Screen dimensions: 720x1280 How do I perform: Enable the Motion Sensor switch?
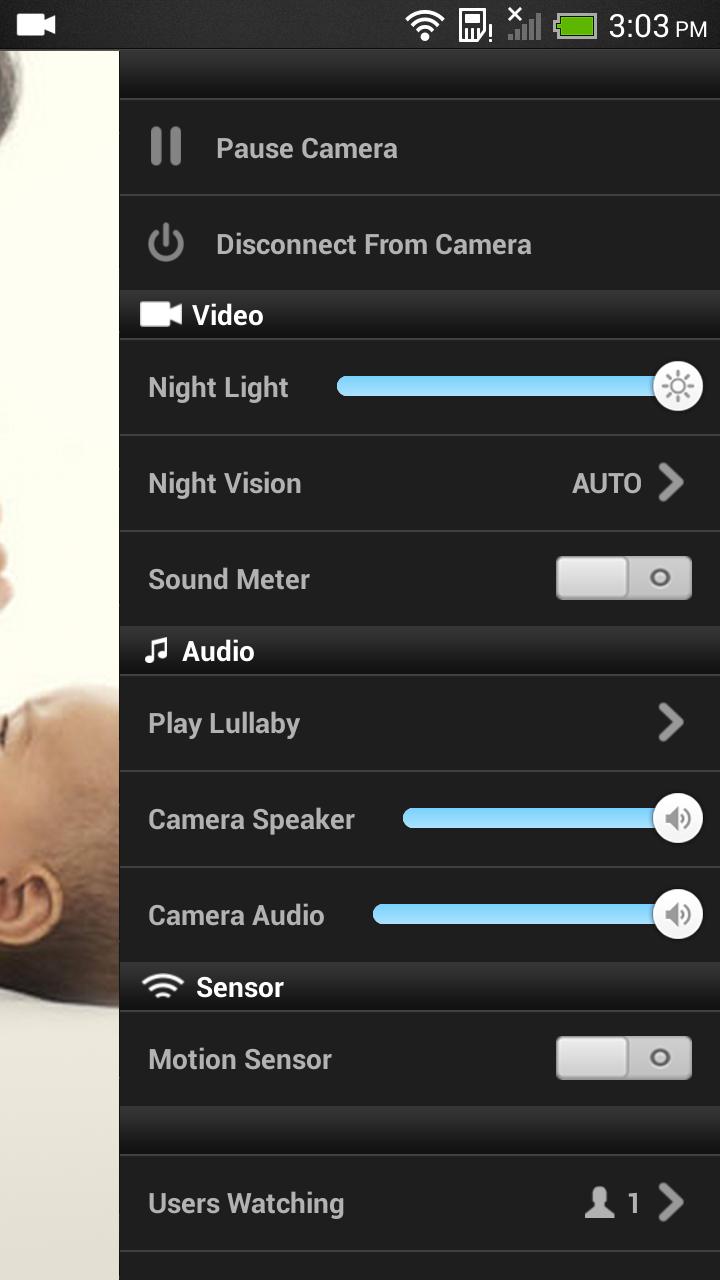click(623, 1059)
